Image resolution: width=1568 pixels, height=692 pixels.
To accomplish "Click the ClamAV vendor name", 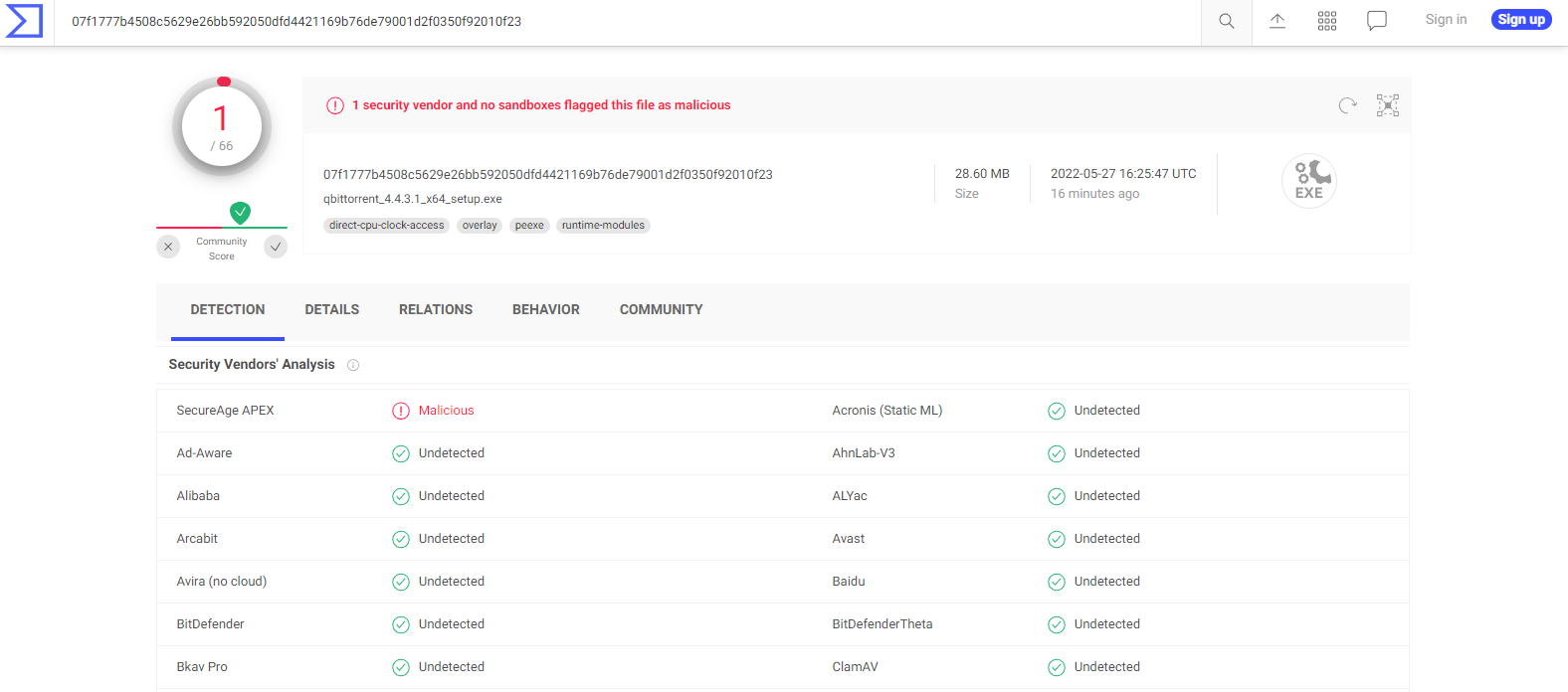I will [856, 667].
